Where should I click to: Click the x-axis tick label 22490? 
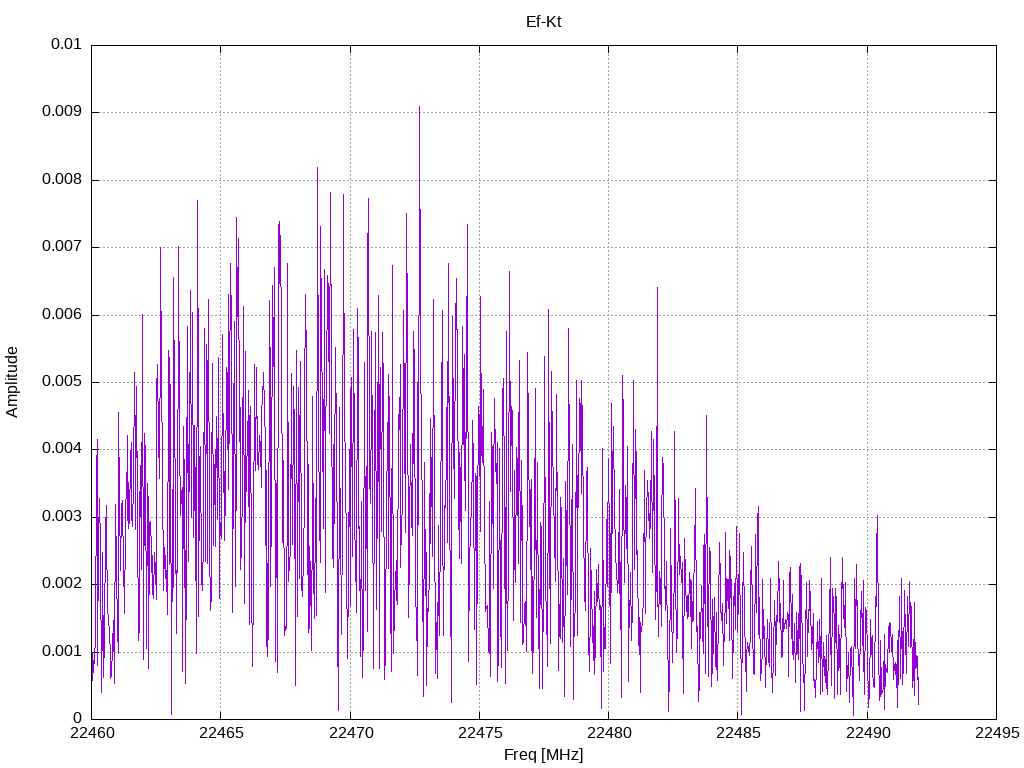(x=868, y=733)
